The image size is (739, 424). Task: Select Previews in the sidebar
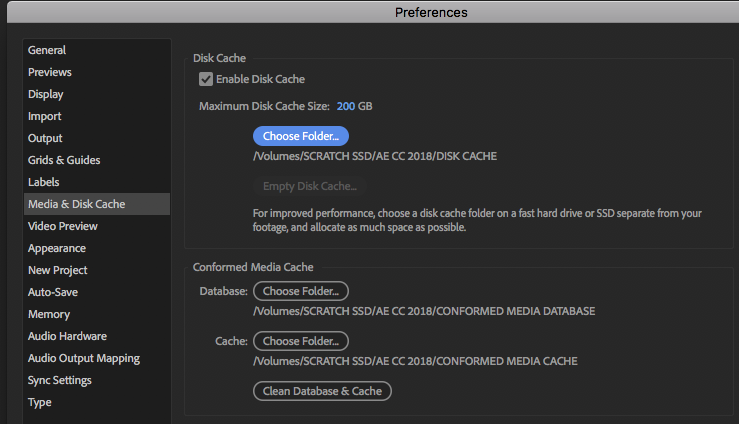coord(50,72)
